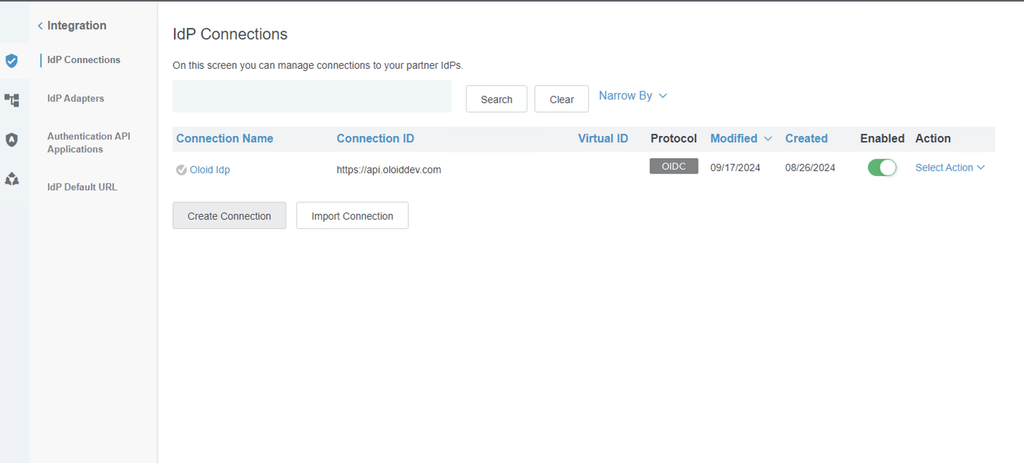
Task: Click the Action column header
Action: (933, 138)
